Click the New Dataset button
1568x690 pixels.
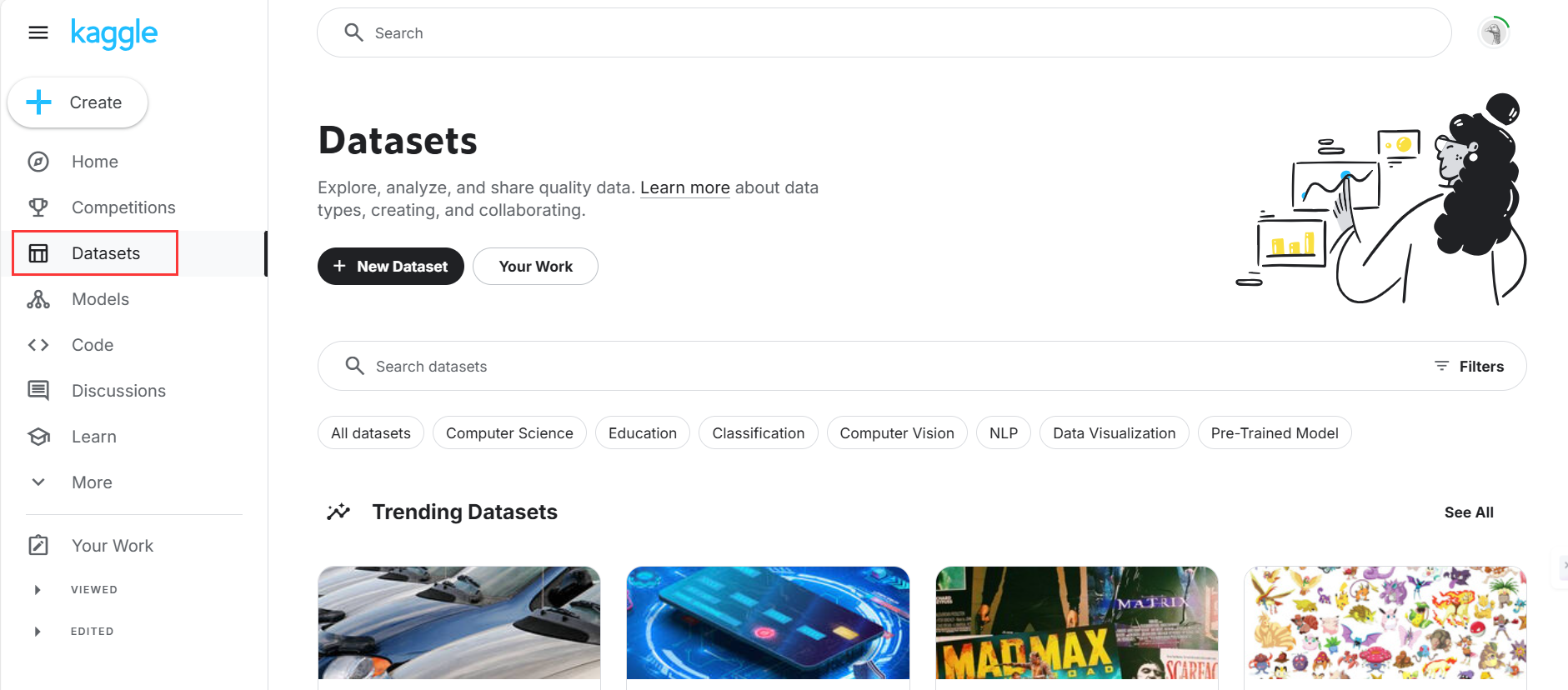[390, 267]
